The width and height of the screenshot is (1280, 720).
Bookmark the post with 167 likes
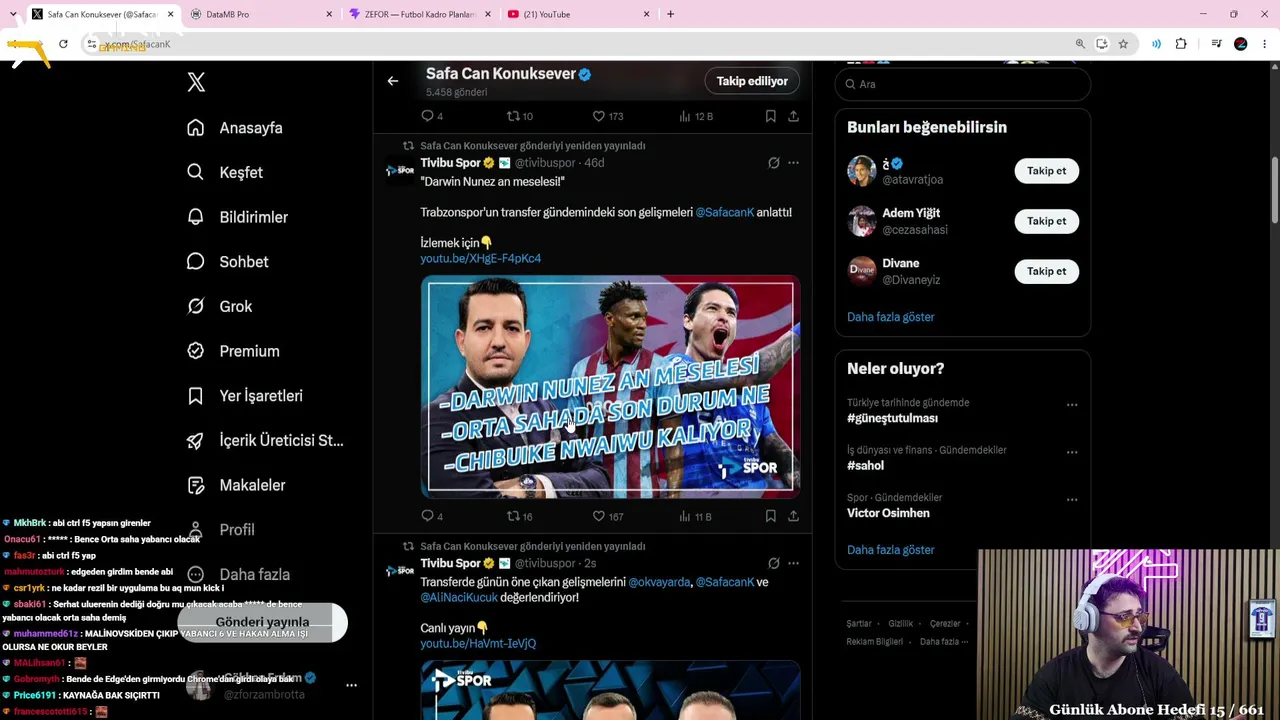pyautogui.click(x=770, y=516)
